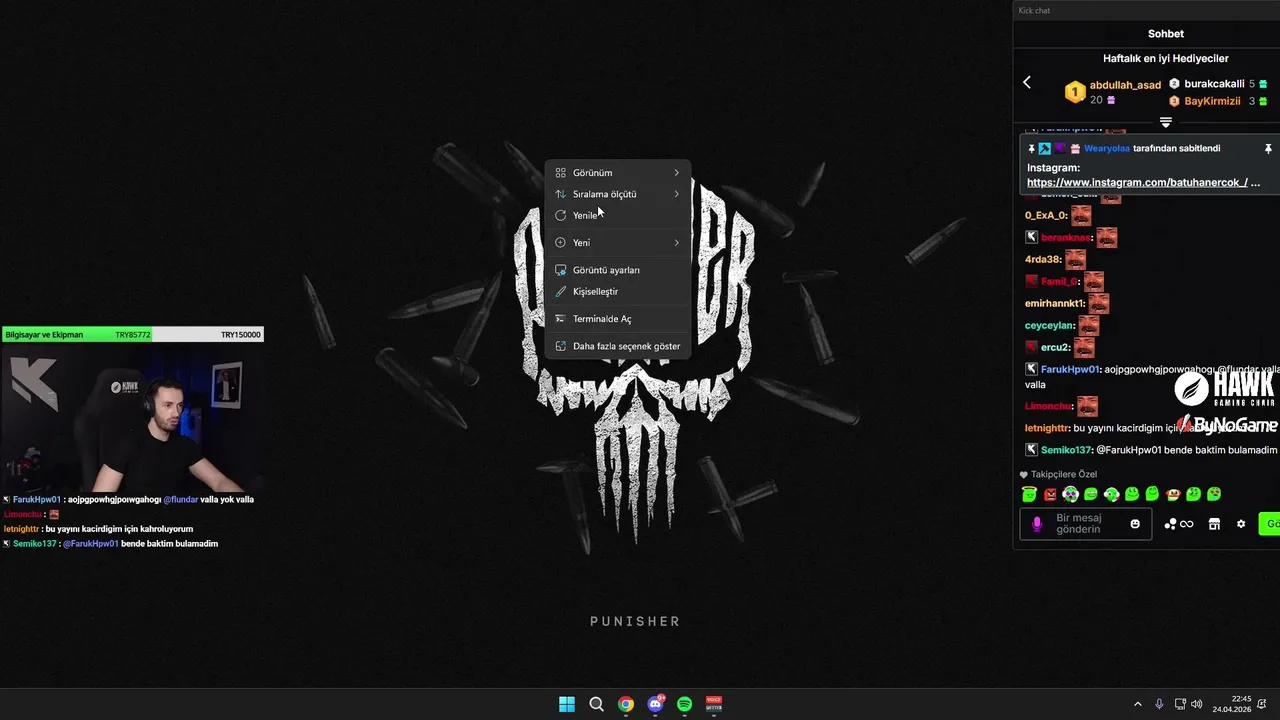Image resolution: width=1280 pixels, height=720 pixels.
Task: Open the volume speaker tray icon
Action: click(1197, 704)
